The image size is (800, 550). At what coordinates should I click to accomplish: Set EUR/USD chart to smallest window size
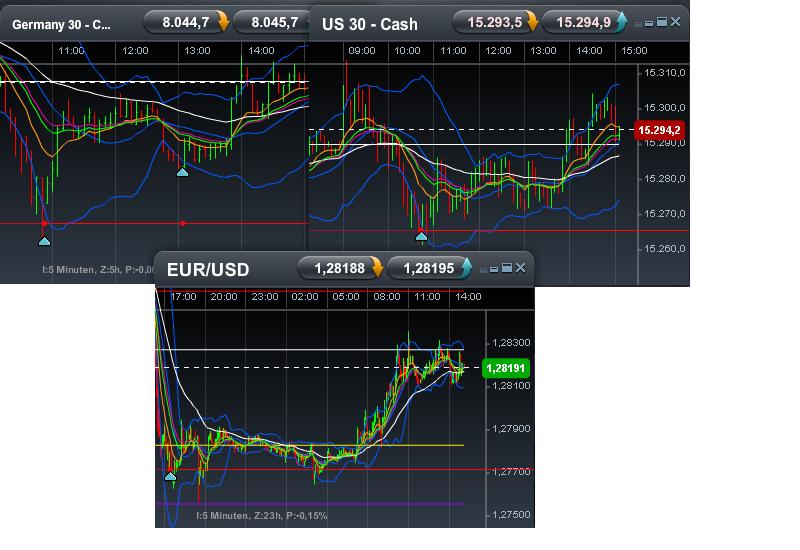[483, 270]
